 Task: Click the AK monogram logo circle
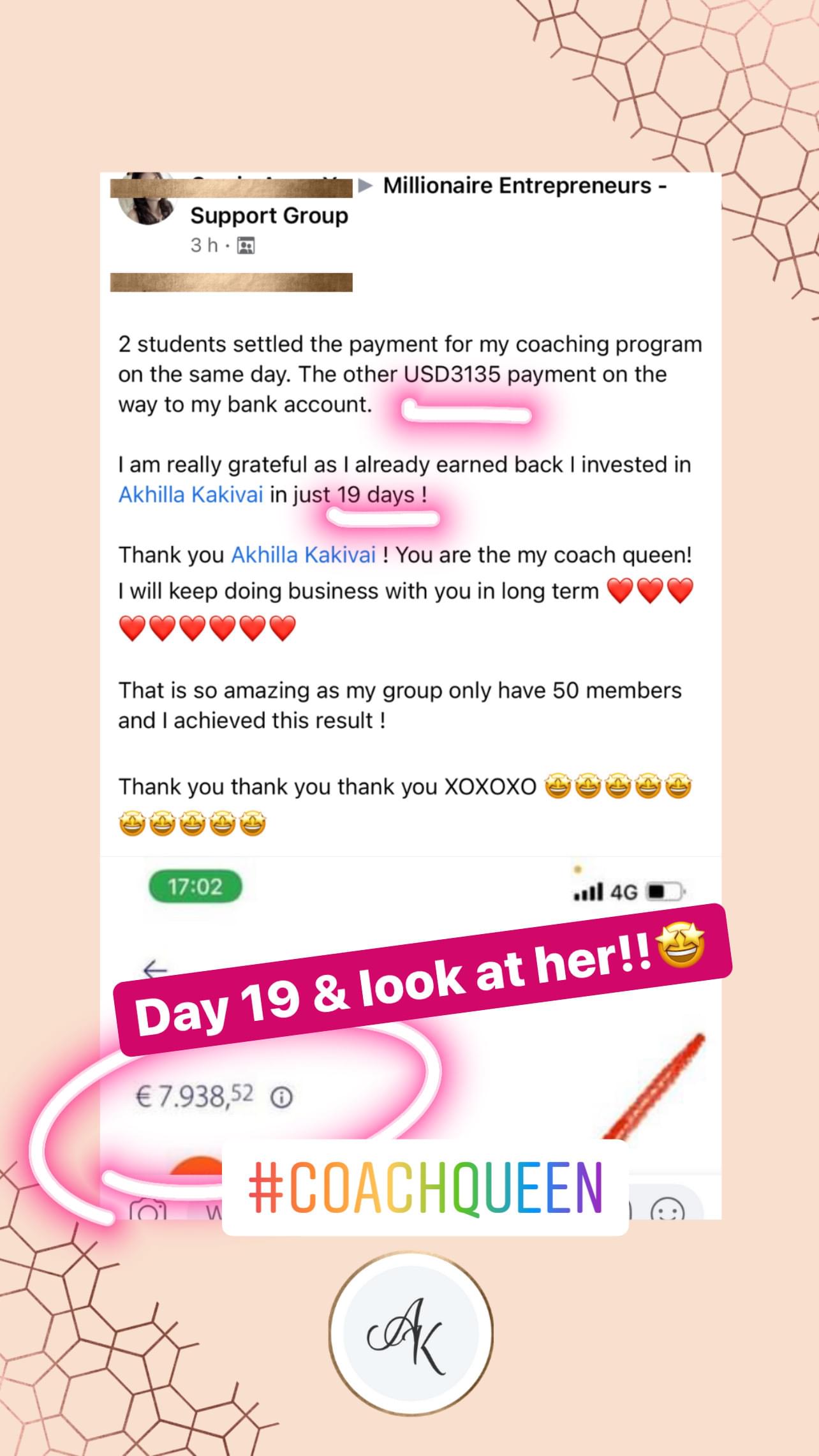tap(411, 1333)
